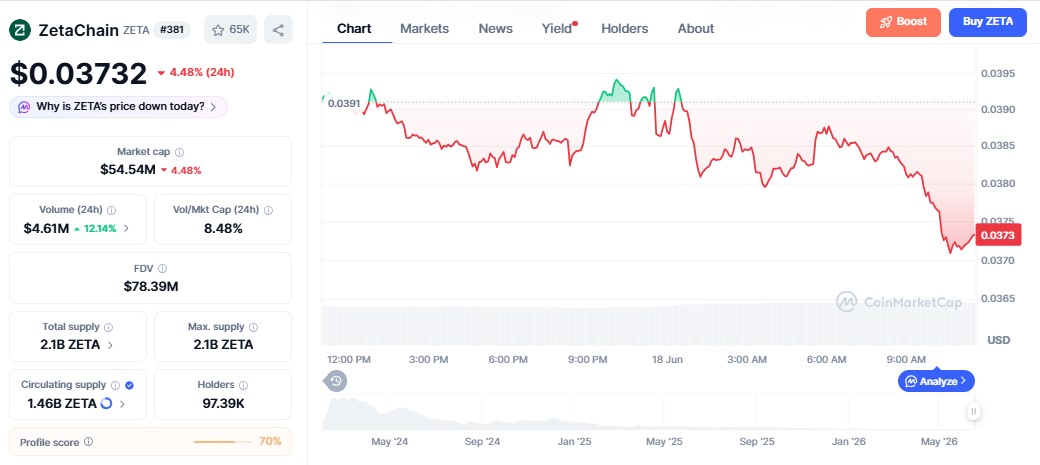This screenshot has height=465, width=1040.
Task: Expand Circulating supply 1.46B ZETA chevron
Action: (x=122, y=403)
